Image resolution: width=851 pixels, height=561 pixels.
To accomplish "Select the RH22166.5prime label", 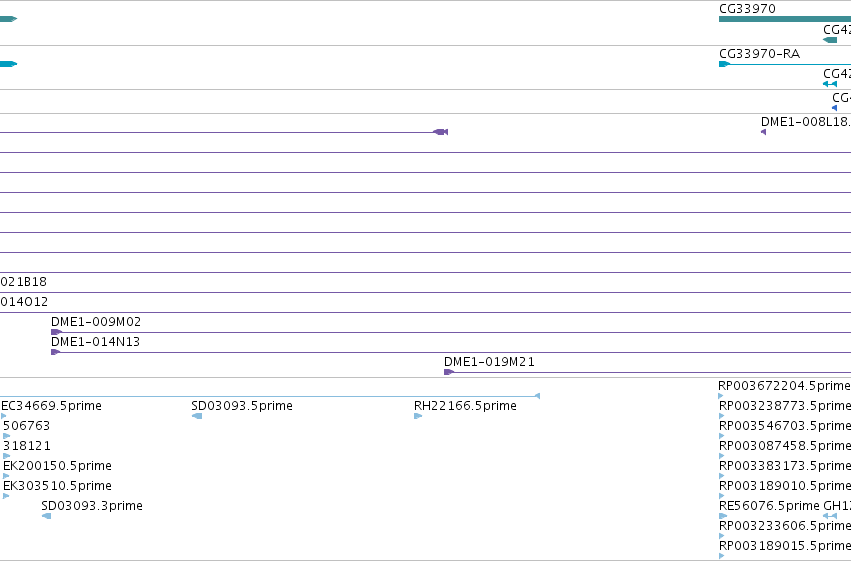I will click(465, 406).
